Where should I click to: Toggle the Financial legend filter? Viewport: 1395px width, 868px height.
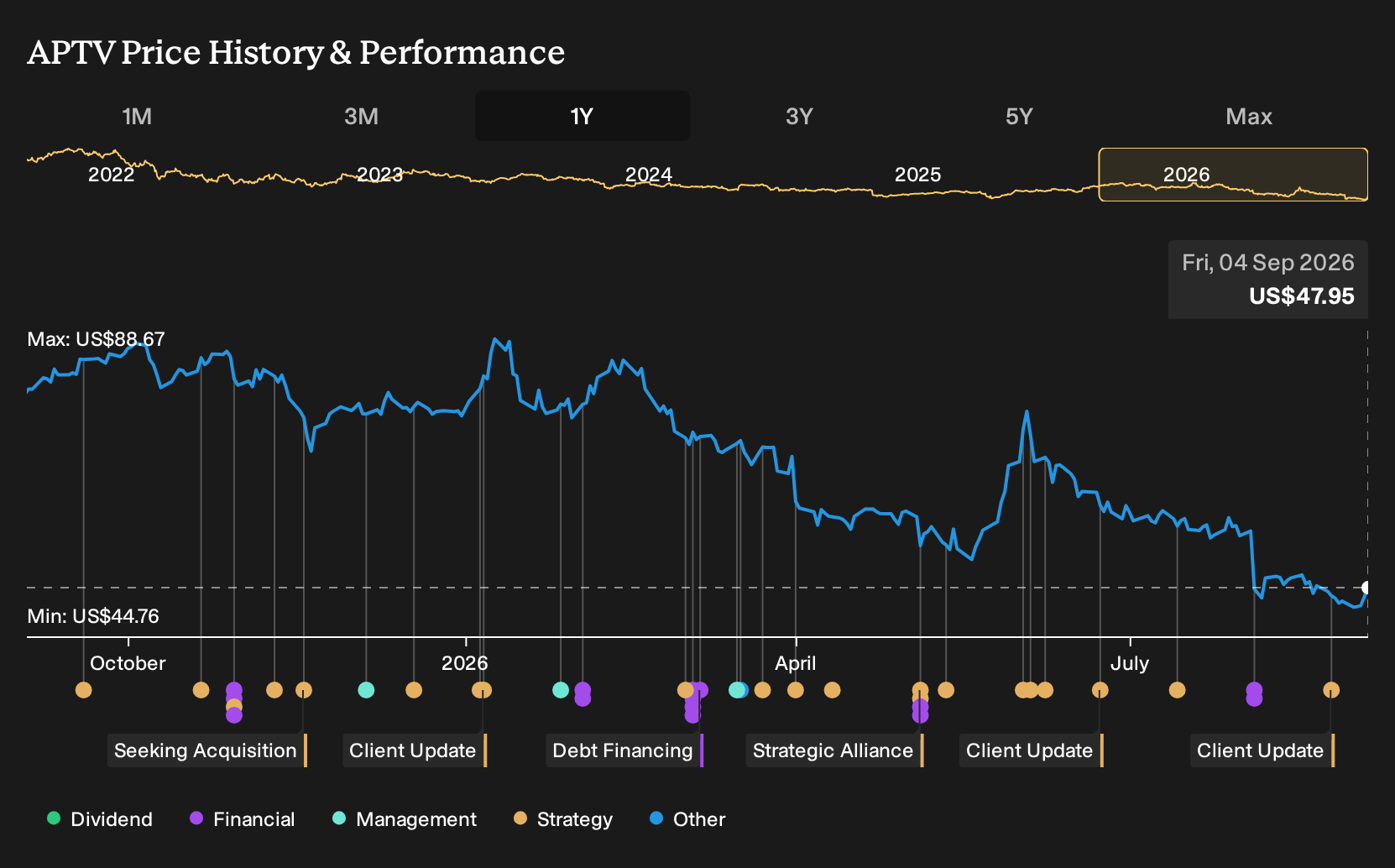(243, 819)
